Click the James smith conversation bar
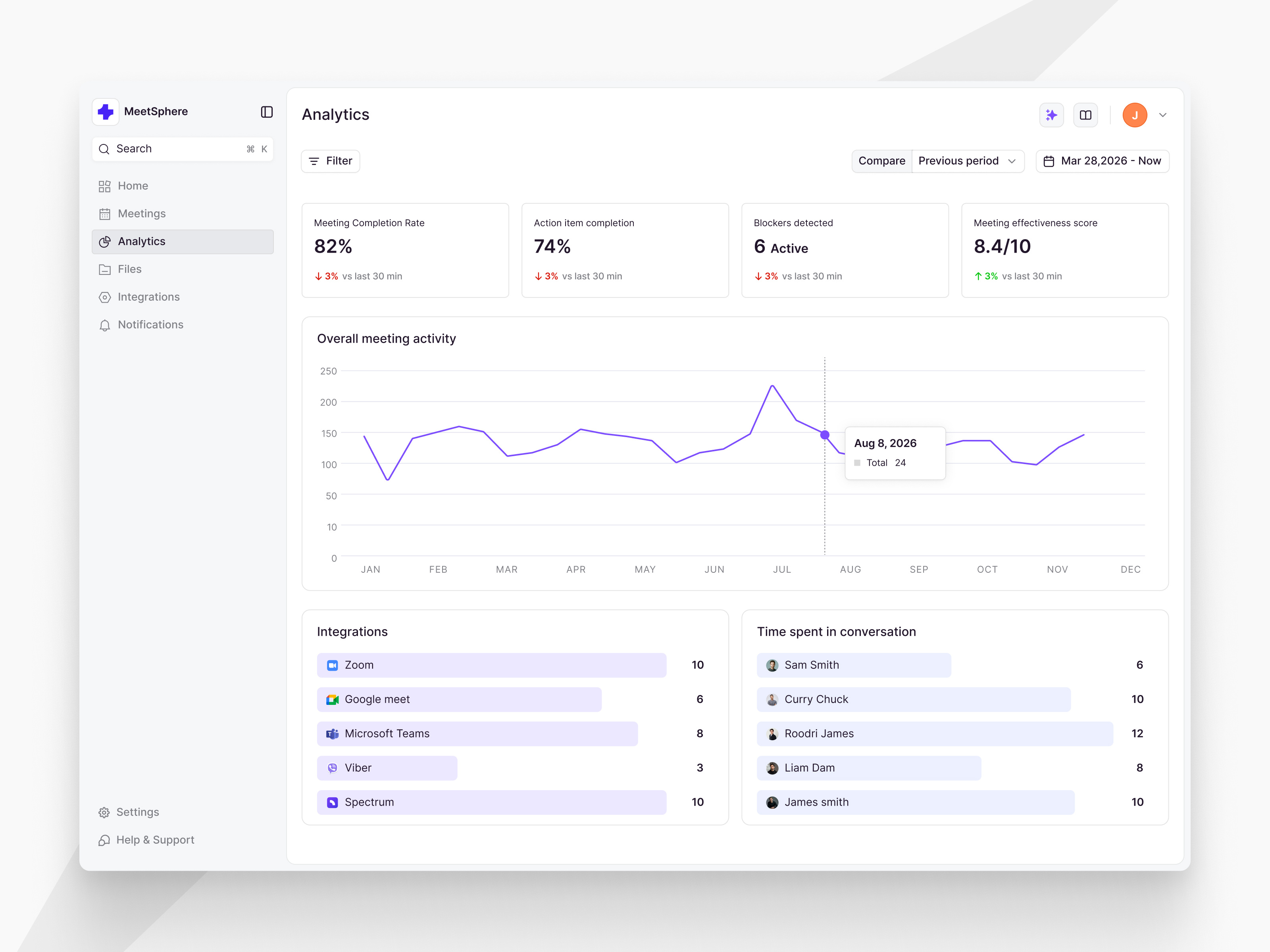The height and width of the screenshot is (952, 1270). (916, 802)
